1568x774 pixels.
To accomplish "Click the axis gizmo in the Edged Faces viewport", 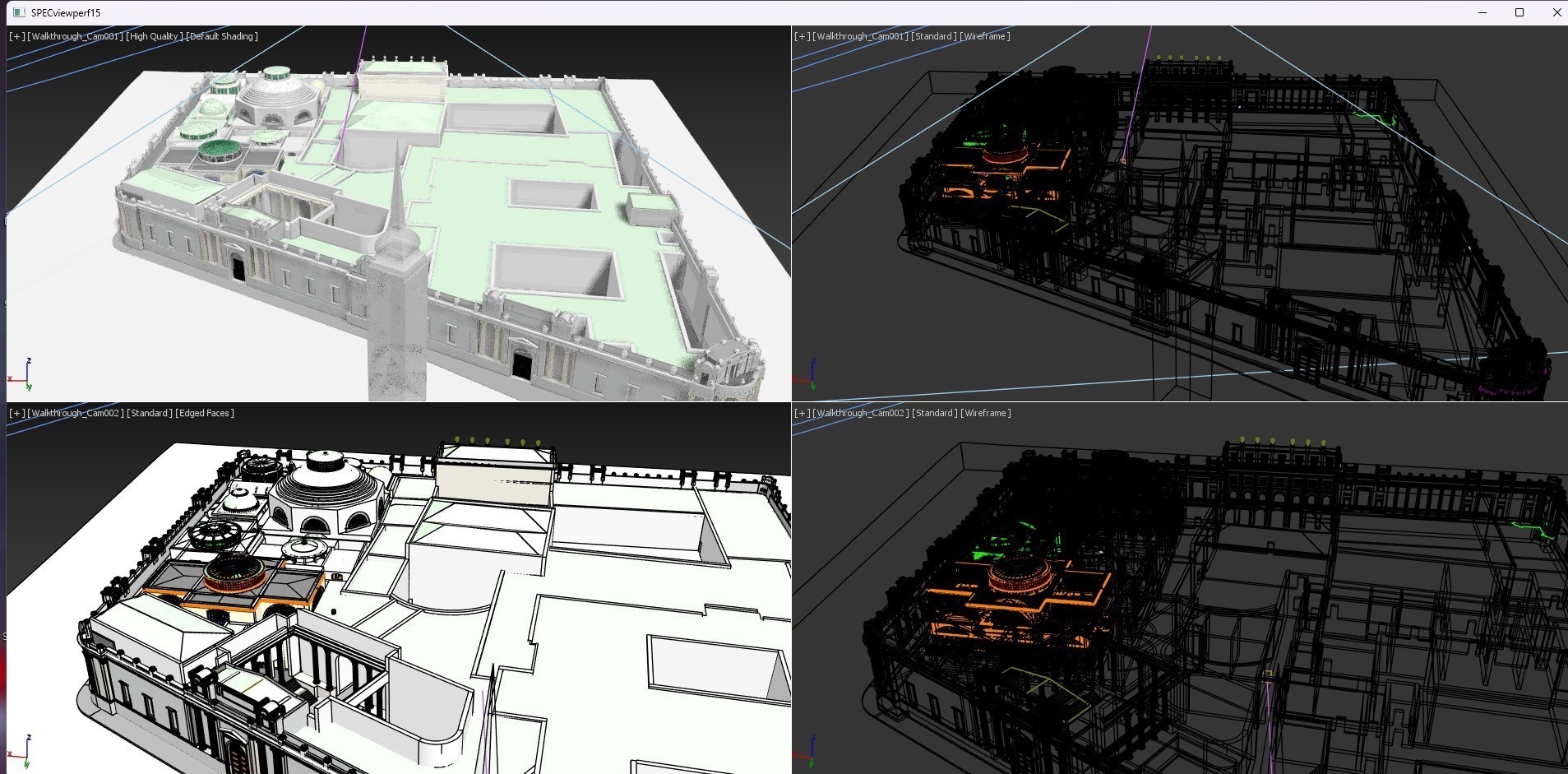I will coord(22,751).
